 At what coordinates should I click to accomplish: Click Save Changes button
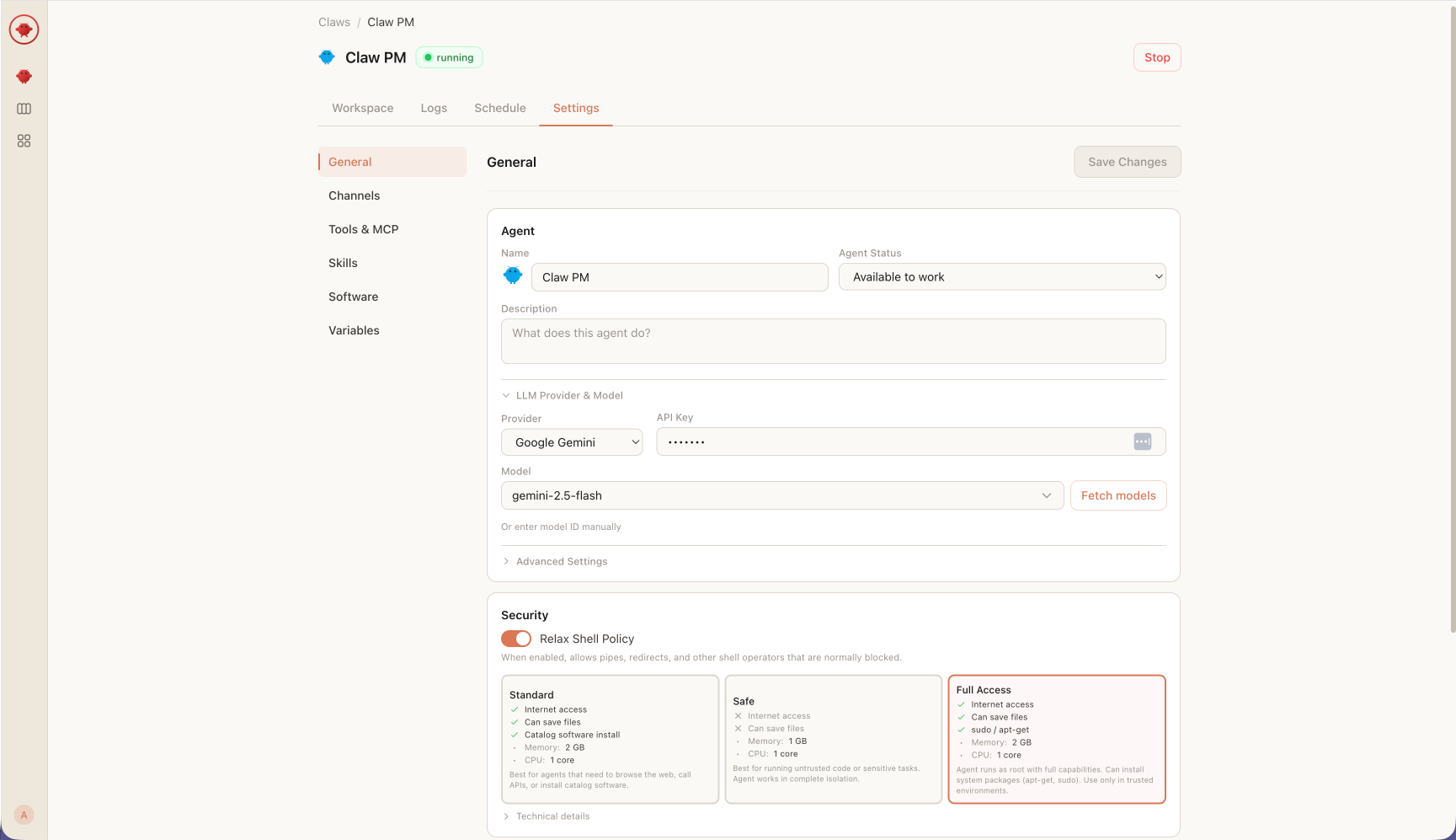pos(1128,162)
